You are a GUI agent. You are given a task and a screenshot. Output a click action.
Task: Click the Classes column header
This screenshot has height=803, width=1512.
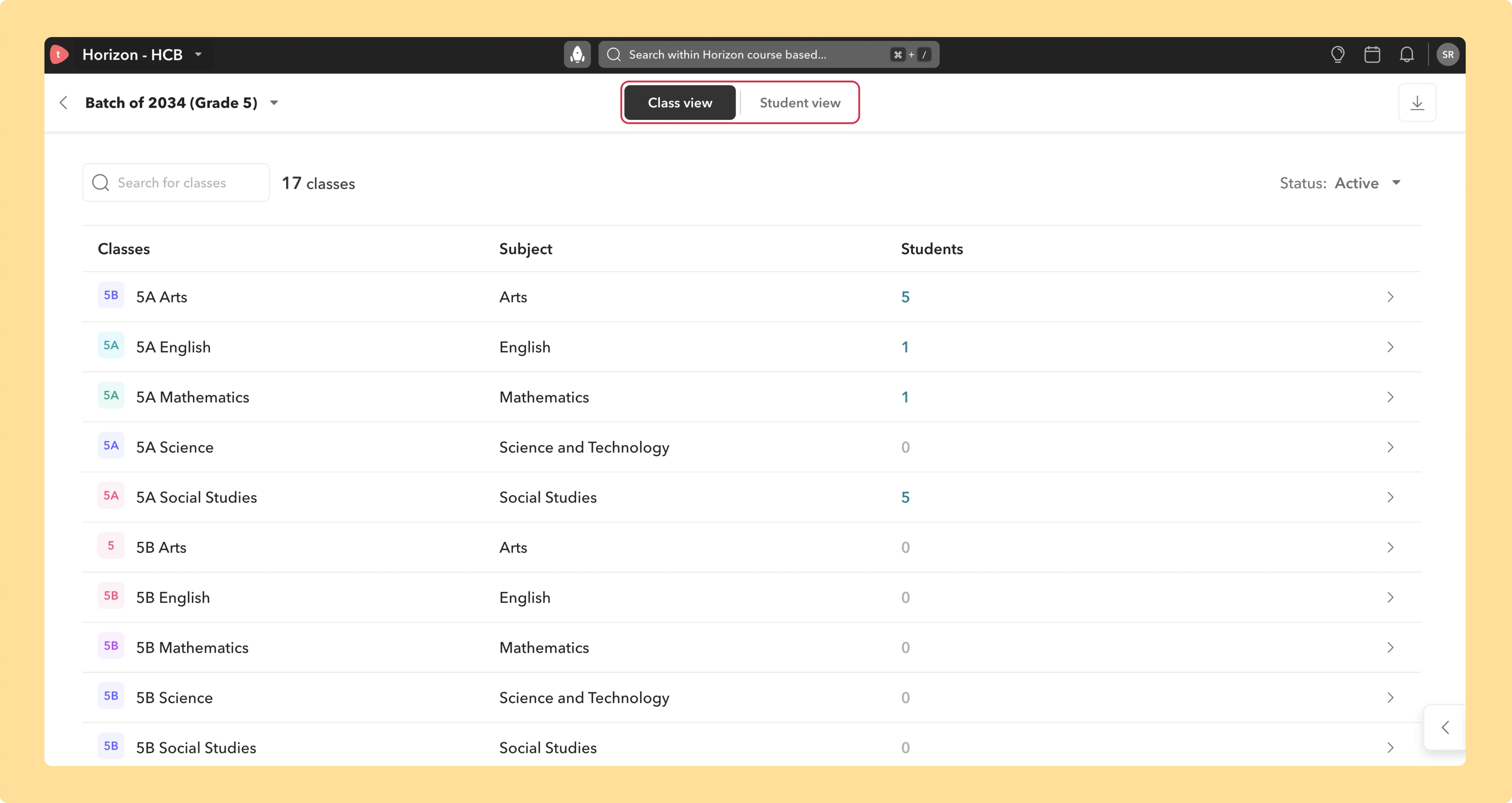(124, 249)
